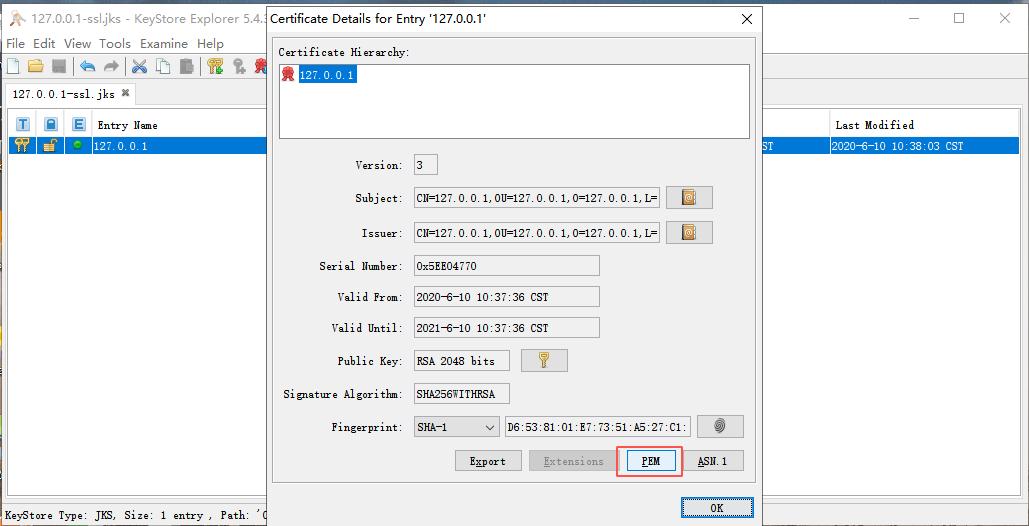Click the Export button
The width and height of the screenshot is (1029, 526).
pos(488,461)
